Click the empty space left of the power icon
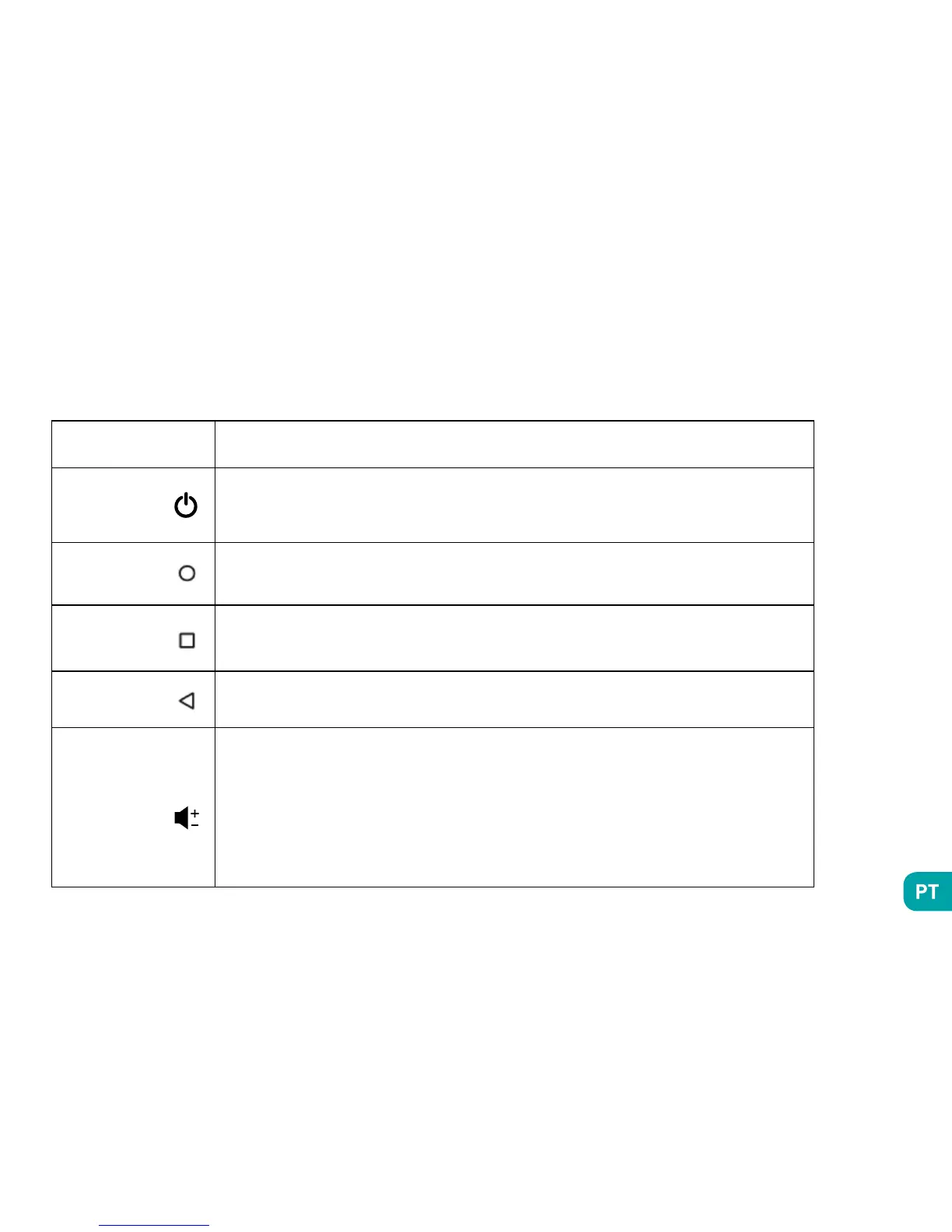The image size is (952, 1232). [109, 506]
